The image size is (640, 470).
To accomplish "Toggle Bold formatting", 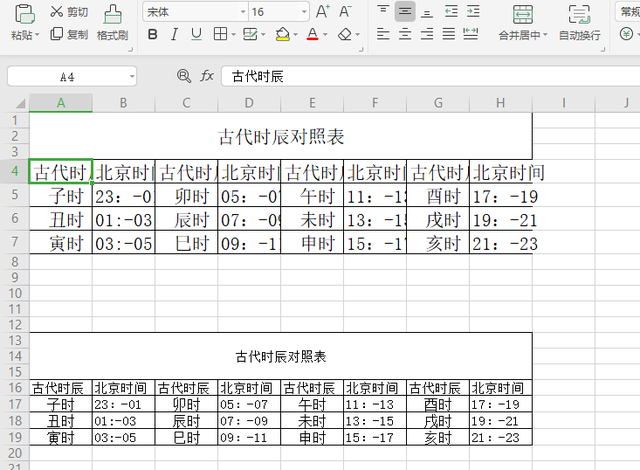I will click(x=153, y=34).
